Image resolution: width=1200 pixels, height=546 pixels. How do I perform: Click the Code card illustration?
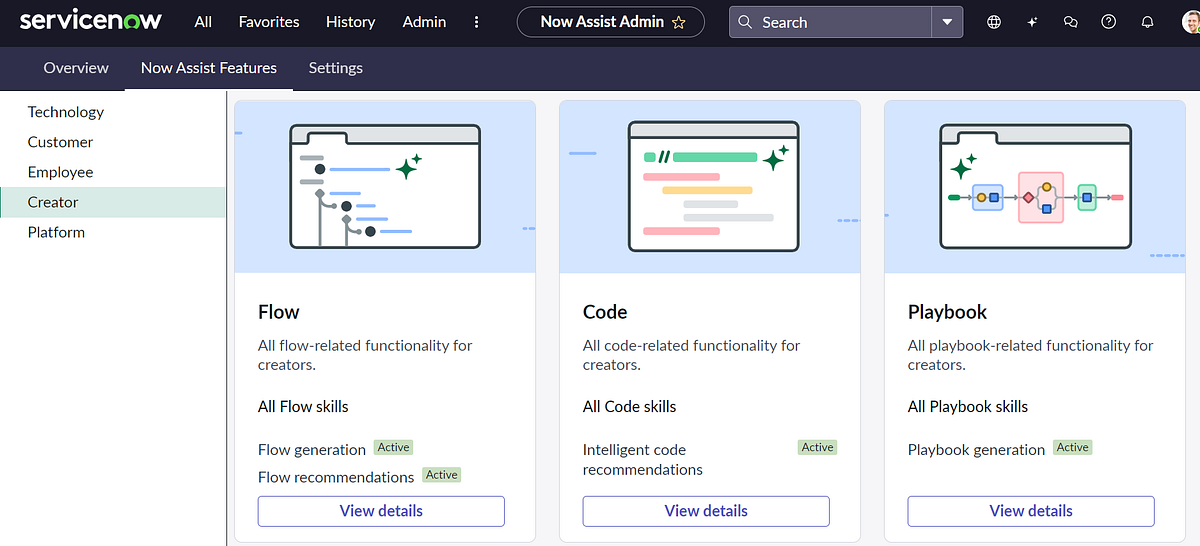(710, 186)
